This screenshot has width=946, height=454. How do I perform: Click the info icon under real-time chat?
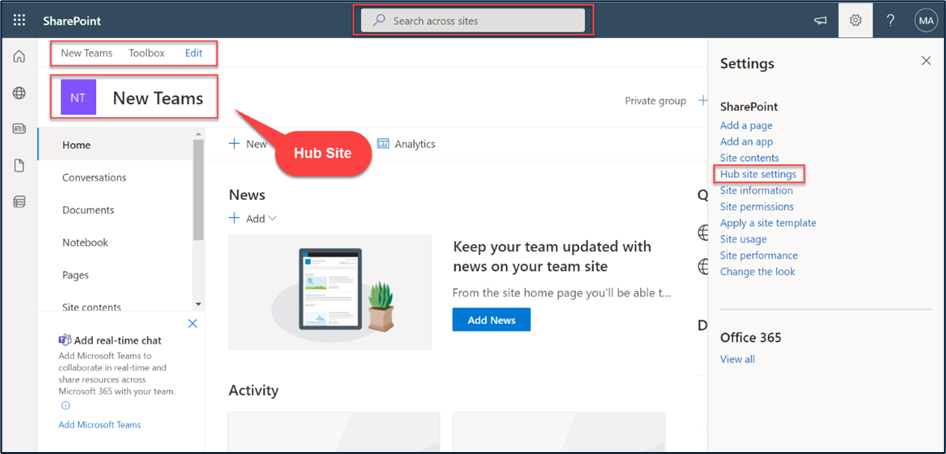(65, 406)
